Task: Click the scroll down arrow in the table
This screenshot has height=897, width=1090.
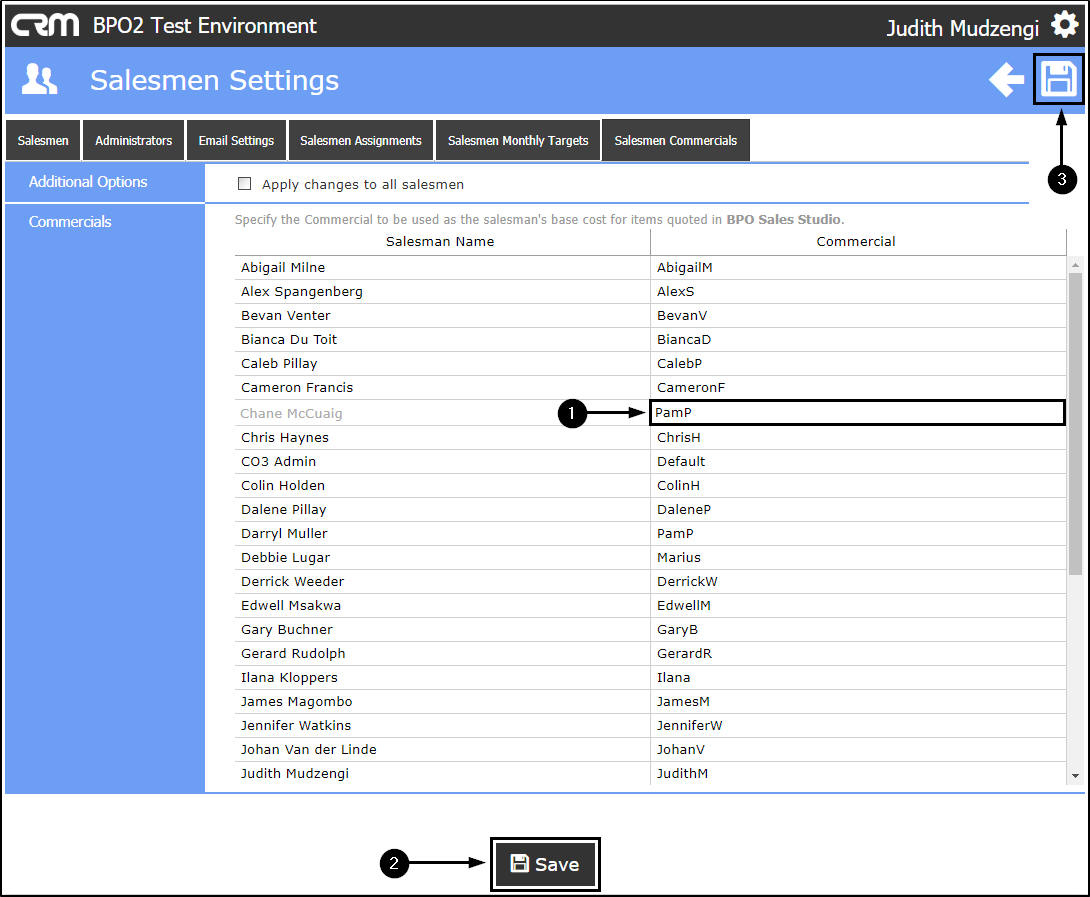Action: [x=1075, y=775]
